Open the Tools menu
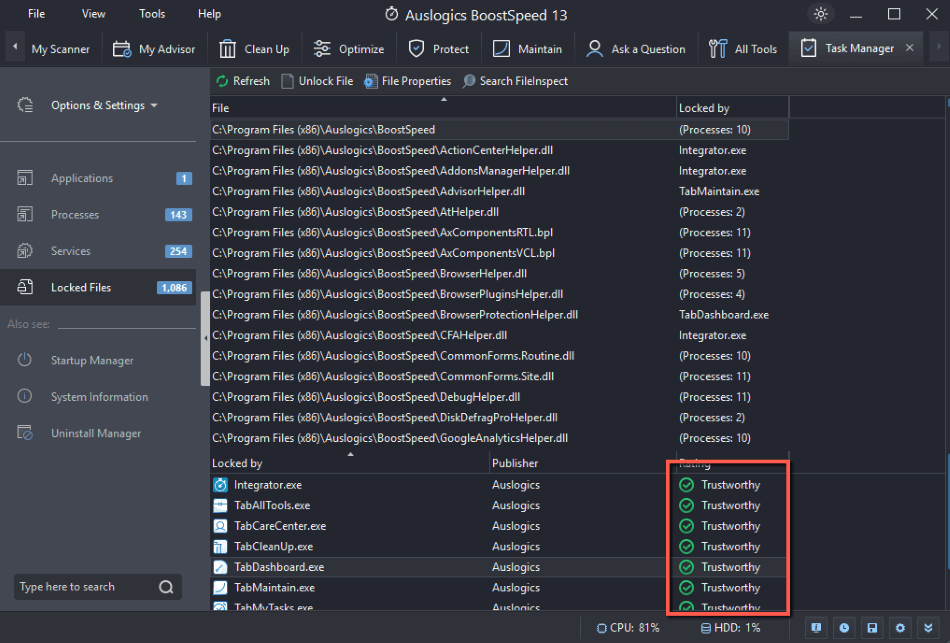The height and width of the screenshot is (643, 950). [x=151, y=14]
